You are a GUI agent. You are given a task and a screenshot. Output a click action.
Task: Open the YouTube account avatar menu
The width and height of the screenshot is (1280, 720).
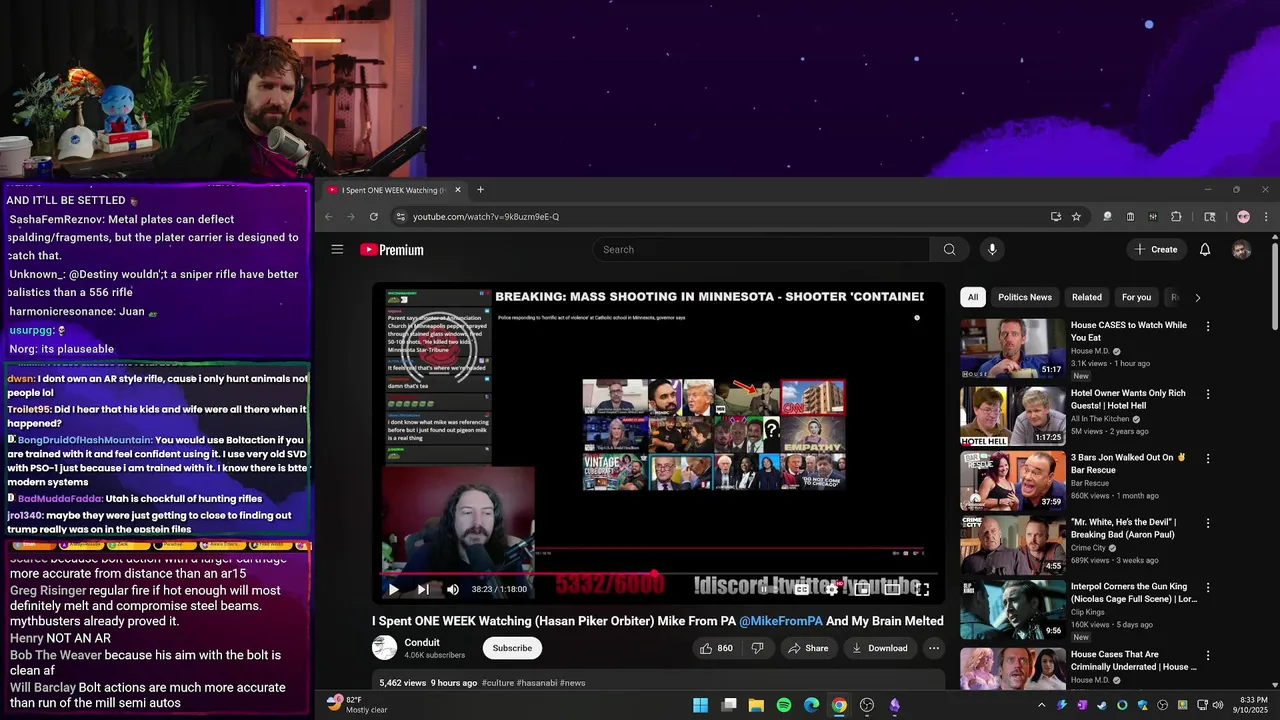pos(1241,249)
